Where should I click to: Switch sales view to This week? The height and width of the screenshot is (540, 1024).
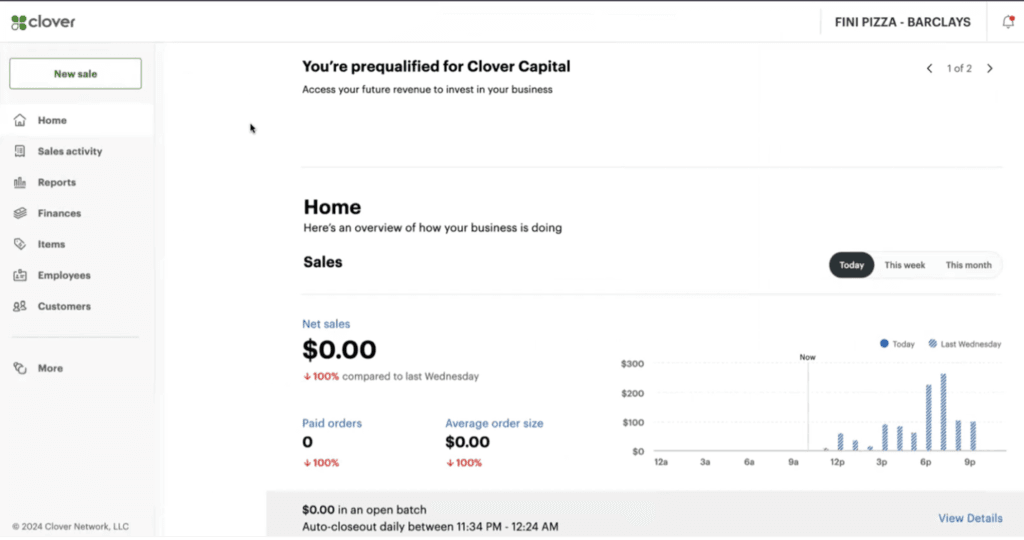click(904, 265)
